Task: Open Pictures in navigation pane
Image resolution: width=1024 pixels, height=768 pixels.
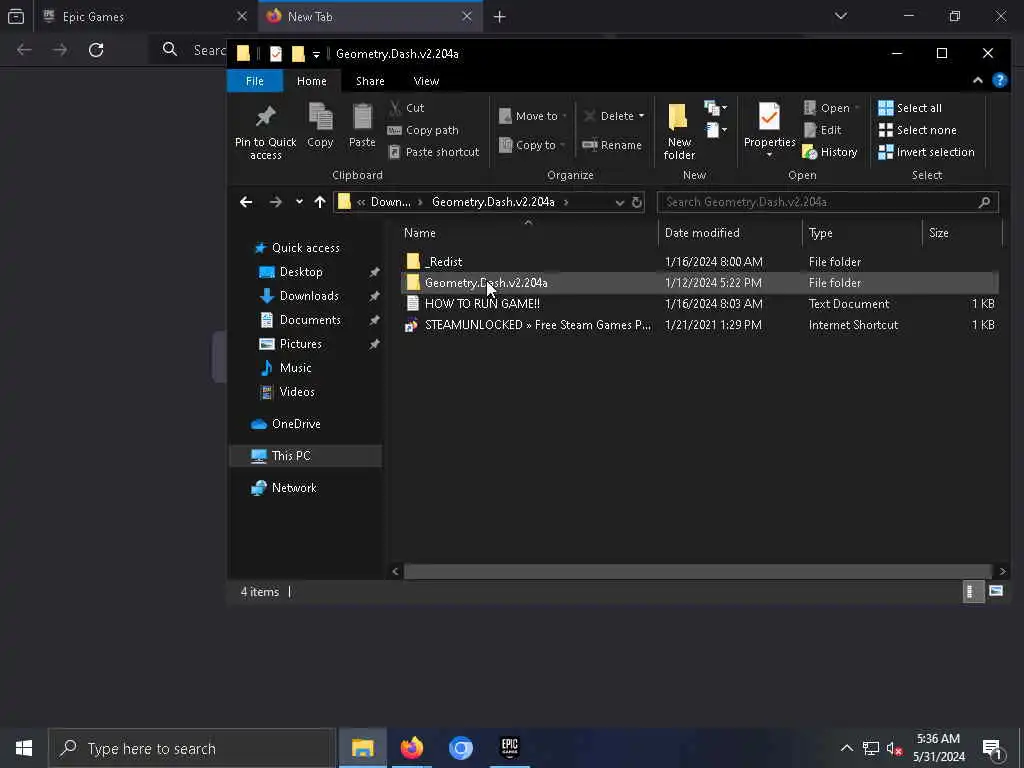Action: coord(300,344)
